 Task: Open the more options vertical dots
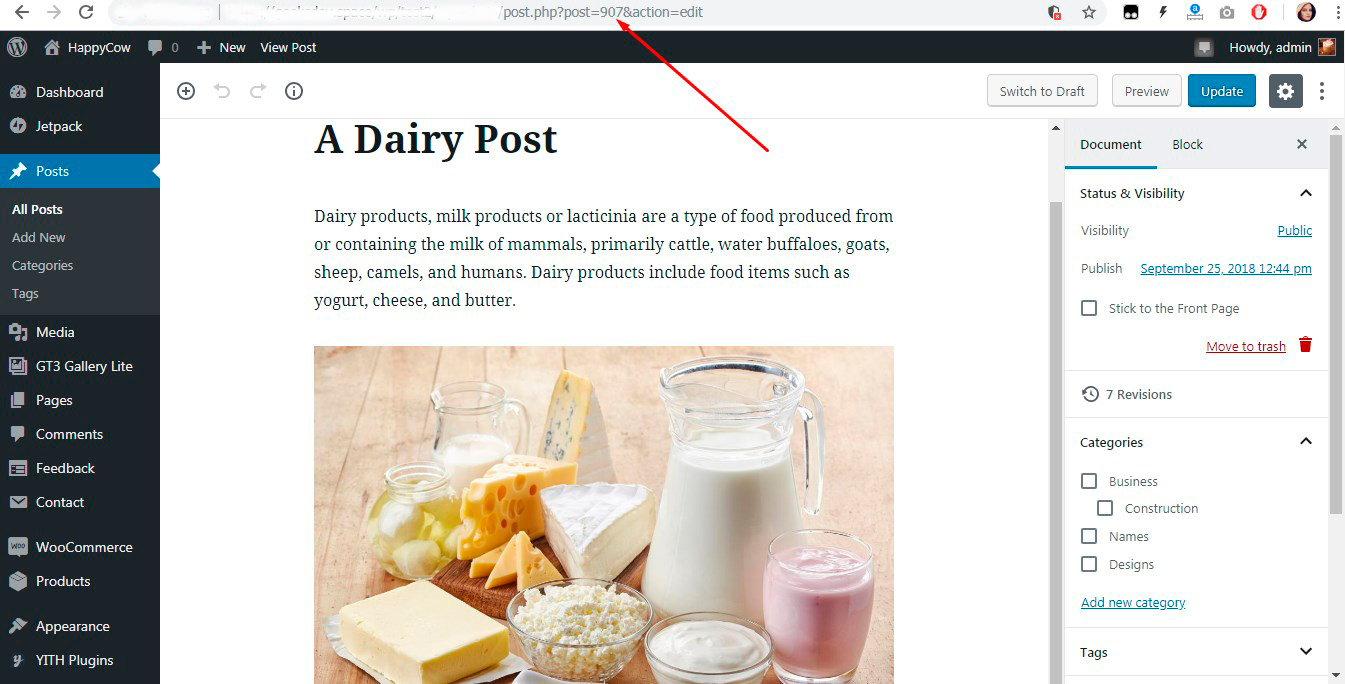coord(1322,91)
